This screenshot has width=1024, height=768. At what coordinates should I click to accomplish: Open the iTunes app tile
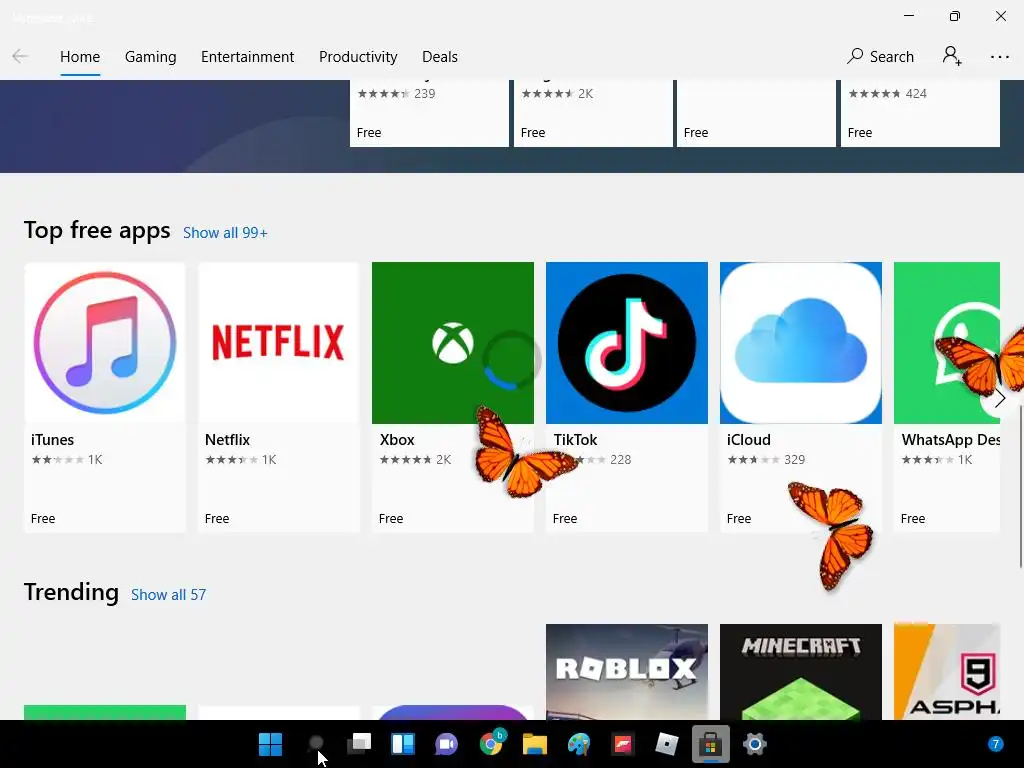point(104,397)
